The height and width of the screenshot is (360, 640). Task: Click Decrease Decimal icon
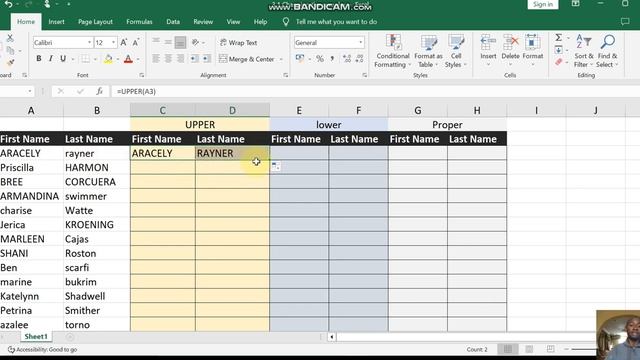coord(360,59)
